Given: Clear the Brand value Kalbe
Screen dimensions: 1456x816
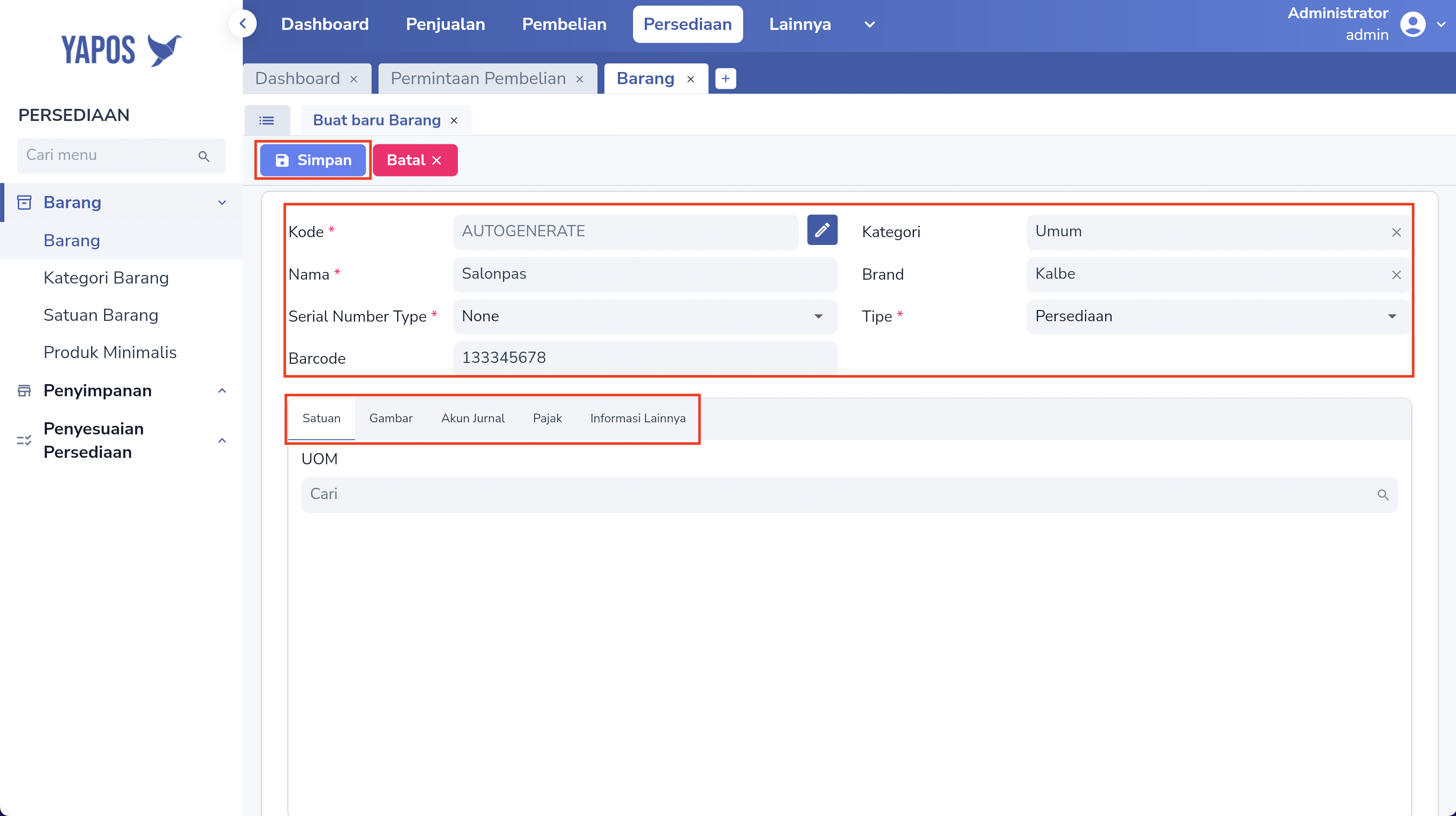Looking at the screenshot, I should [x=1396, y=274].
